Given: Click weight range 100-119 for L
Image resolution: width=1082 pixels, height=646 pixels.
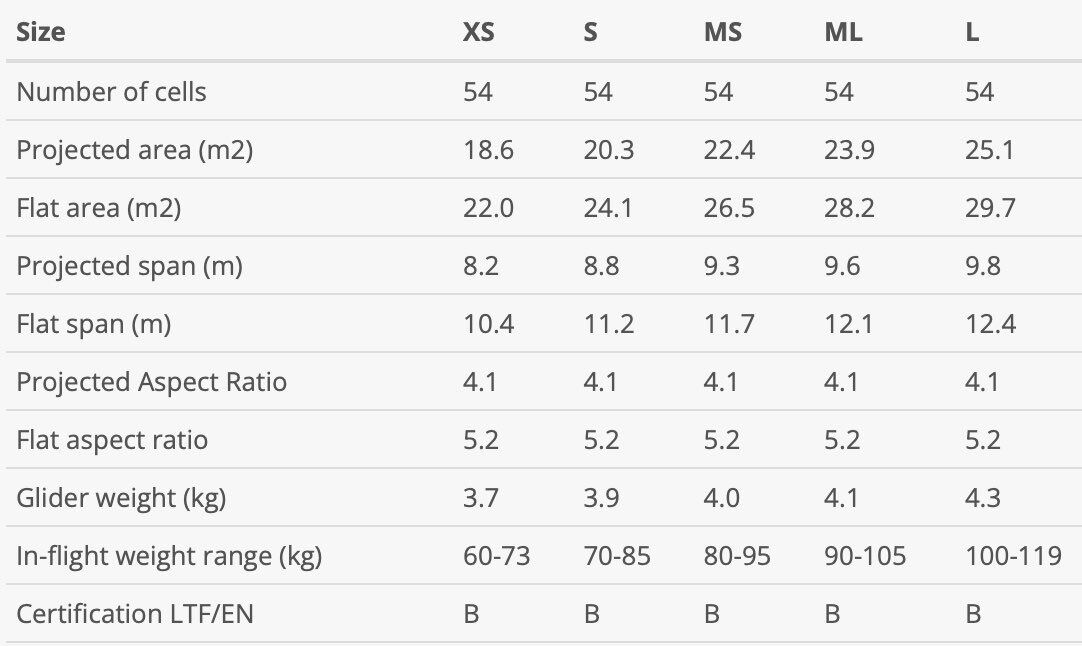Looking at the screenshot, I should 1013,556.
